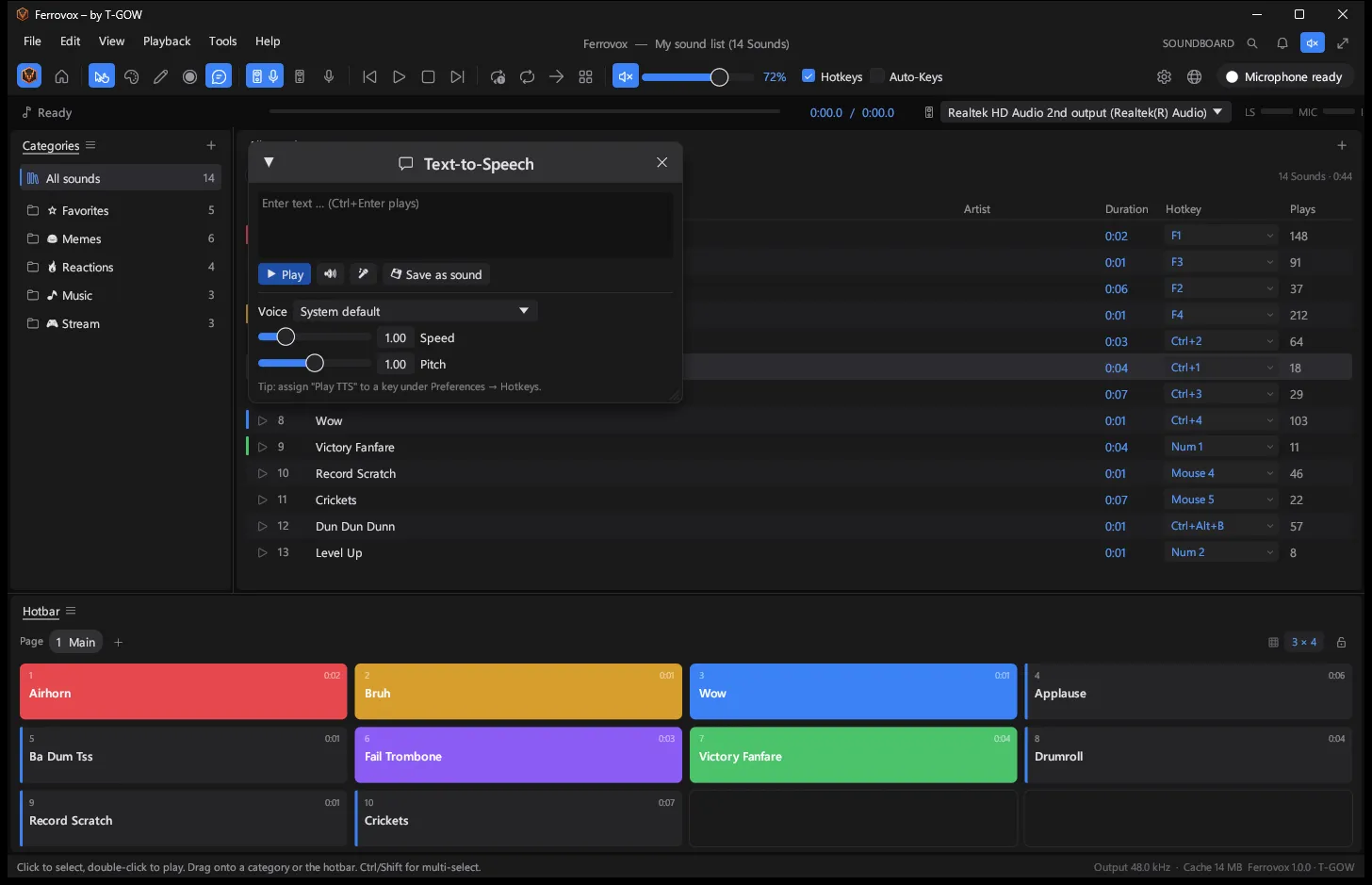
Task: Open the audio output device dropdown
Action: [1086, 112]
